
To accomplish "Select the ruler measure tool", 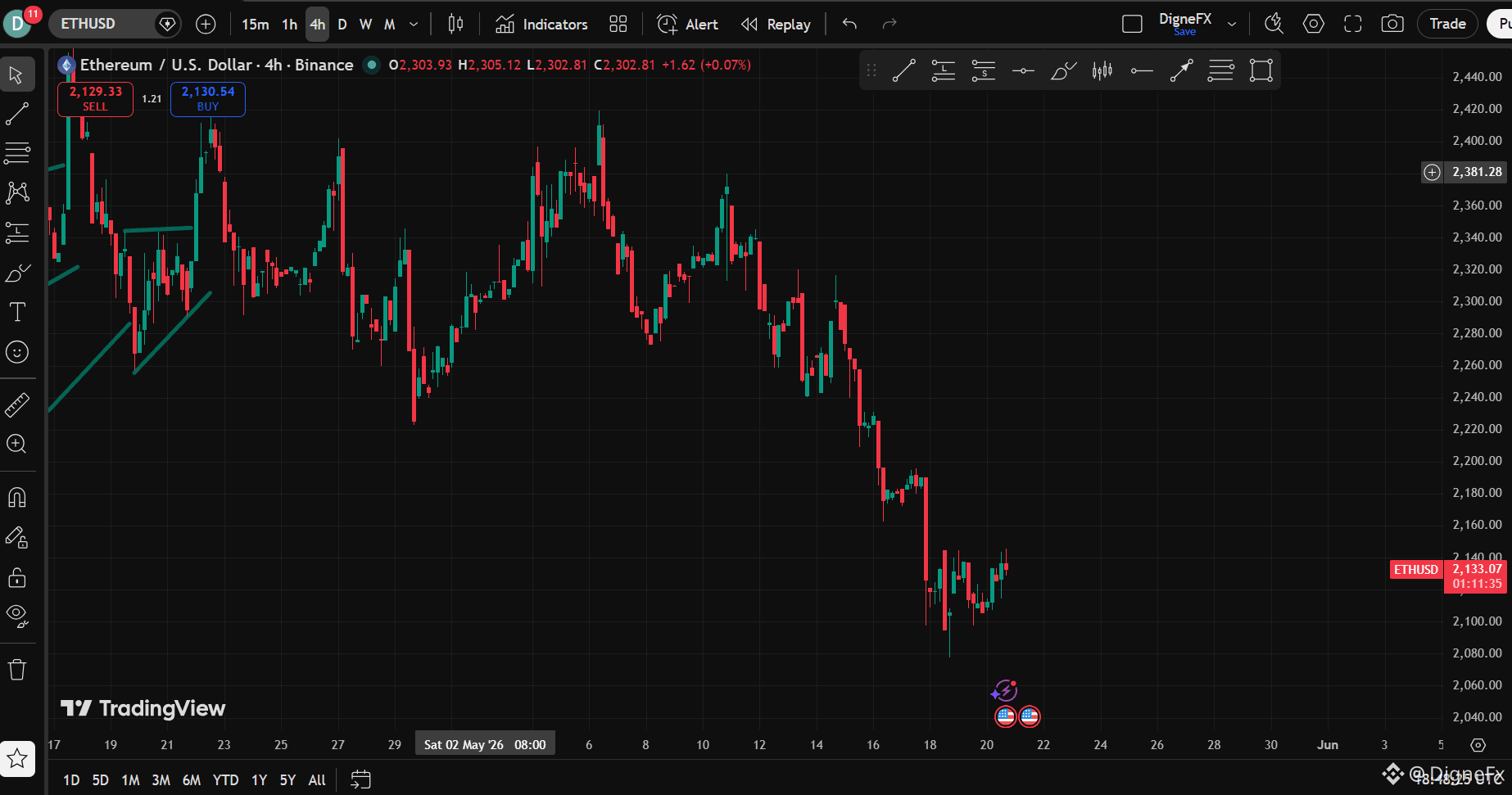I will coord(17,404).
